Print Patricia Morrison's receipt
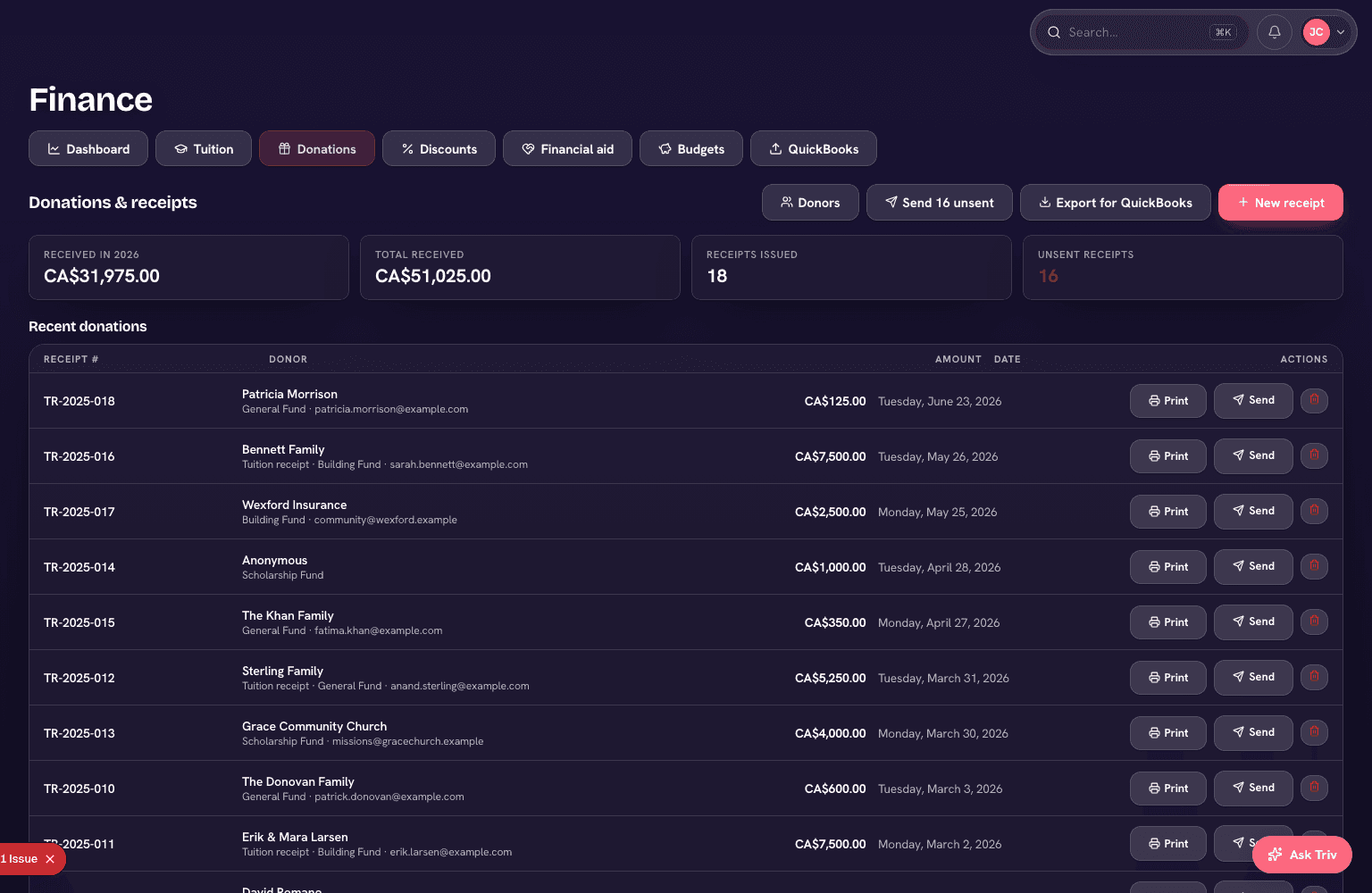The image size is (1372, 893). pyautogui.click(x=1168, y=401)
